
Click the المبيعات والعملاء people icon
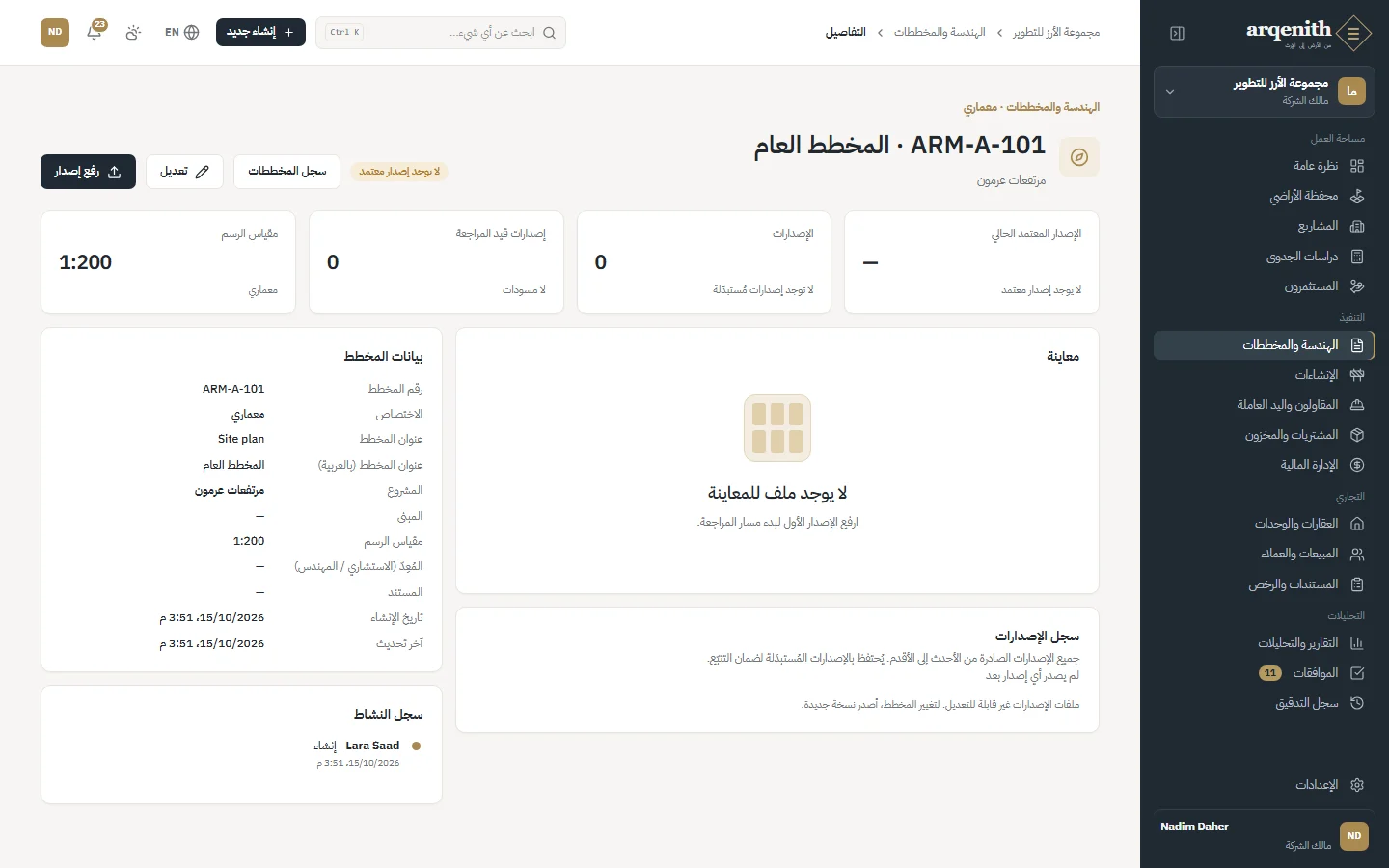(1357, 554)
